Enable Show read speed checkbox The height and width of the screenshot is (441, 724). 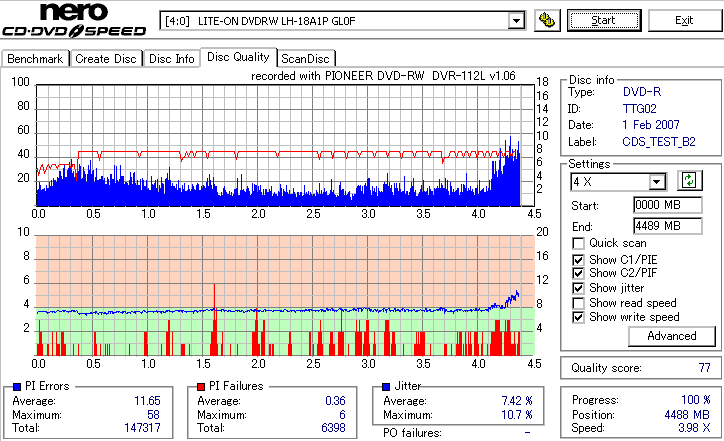578,303
